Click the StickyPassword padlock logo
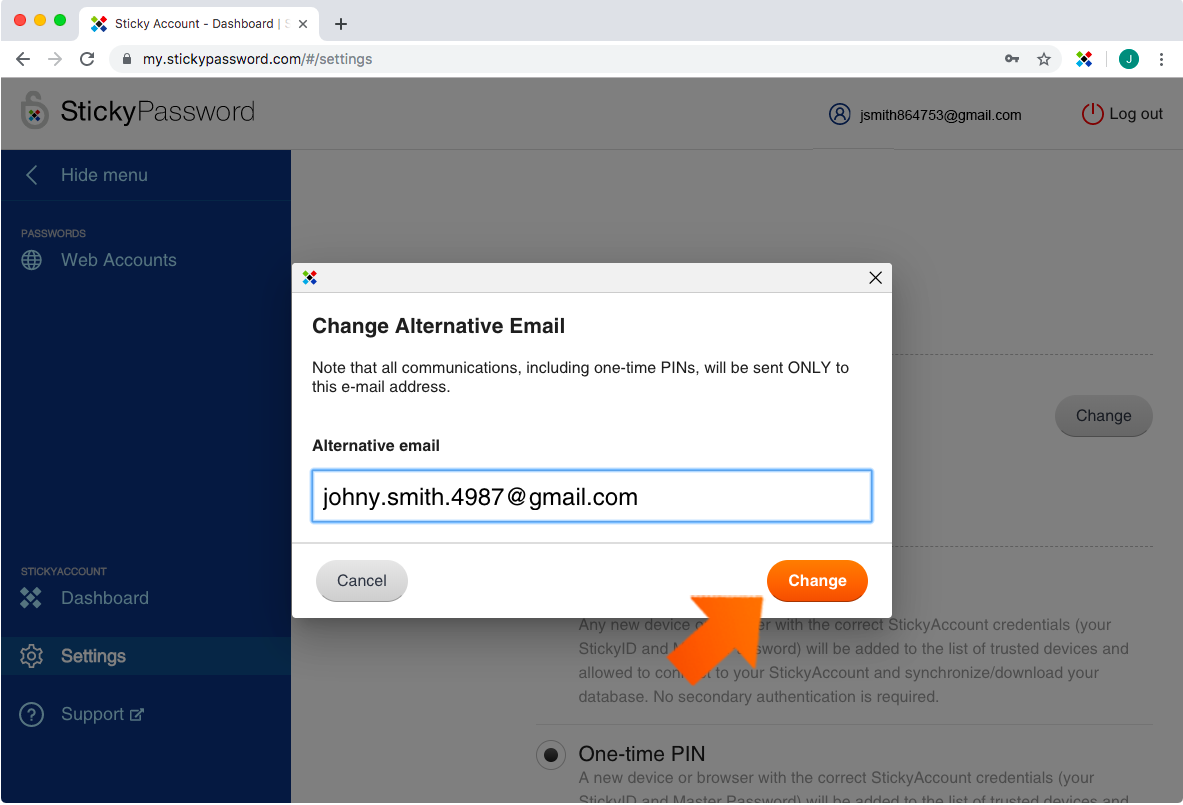The image size is (1183, 805). tap(35, 111)
